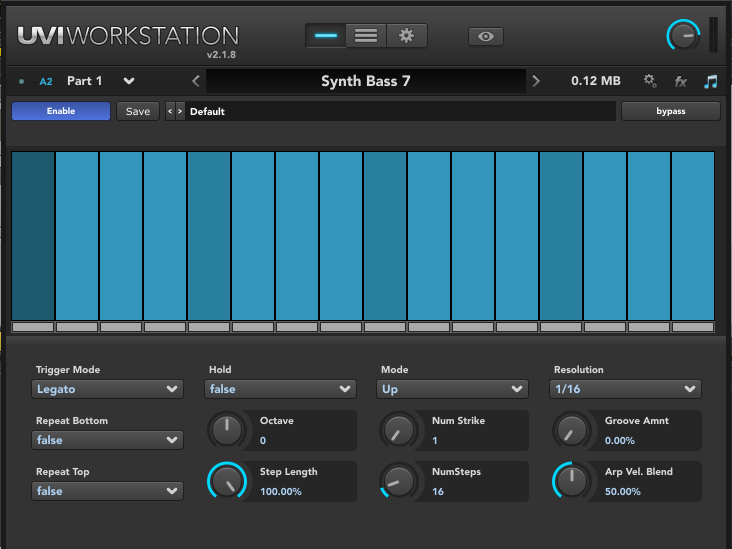Click the Groove Amnt knob
The height and width of the screenshot is (549, 732).
tap(572, 430)
